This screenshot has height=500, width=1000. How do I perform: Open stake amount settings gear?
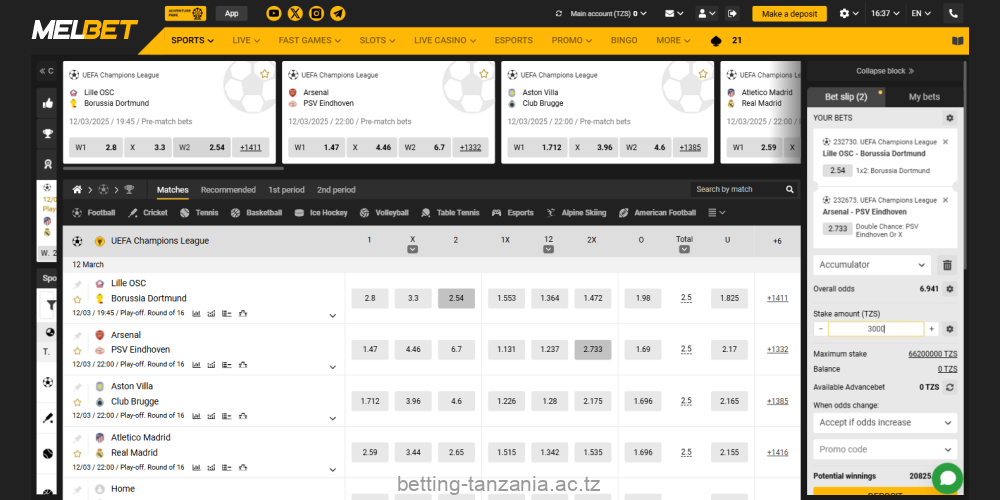click(x=950, y=329)
